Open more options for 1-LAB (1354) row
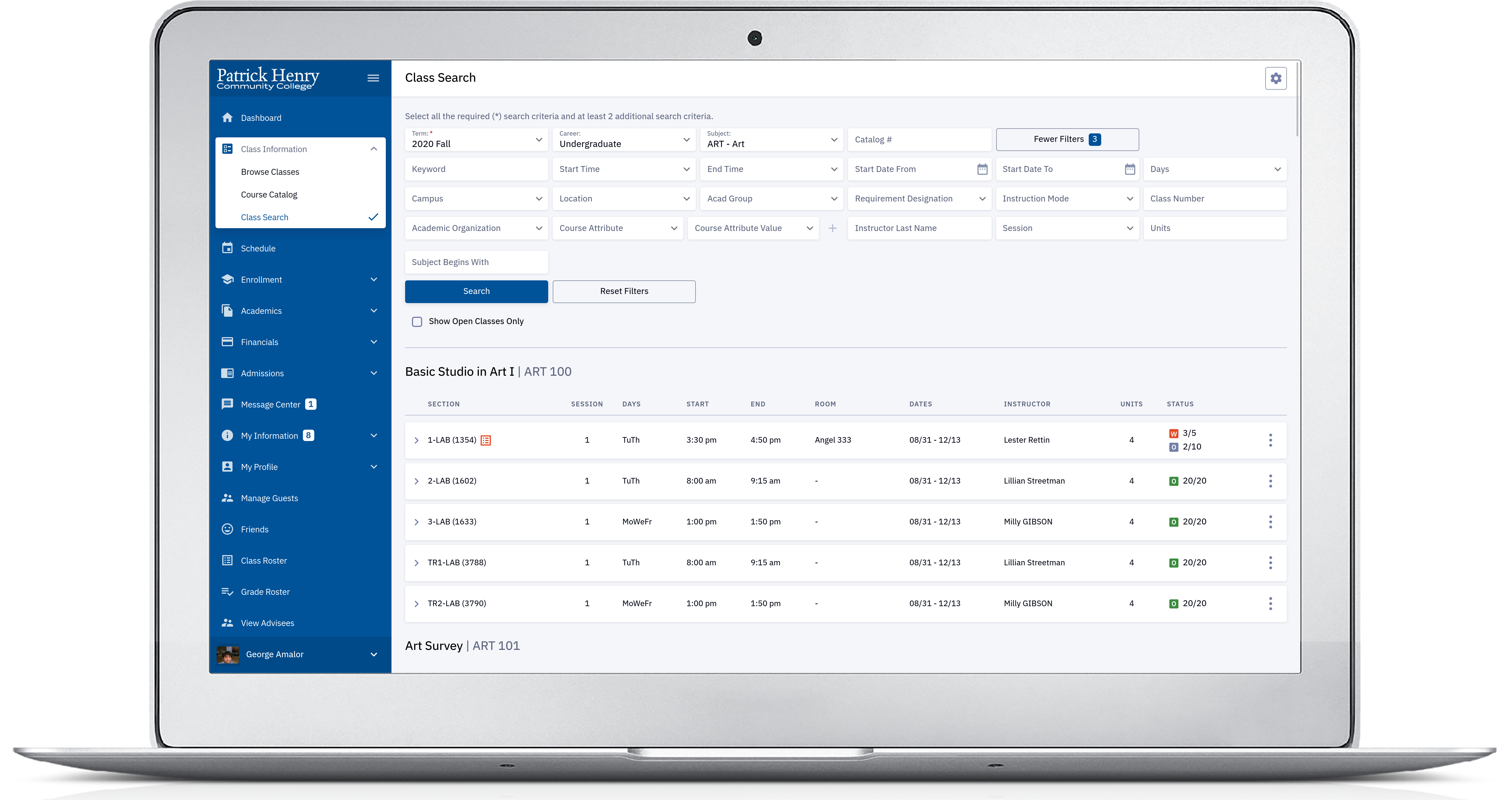The image size is (1512, 800). 1270,440
